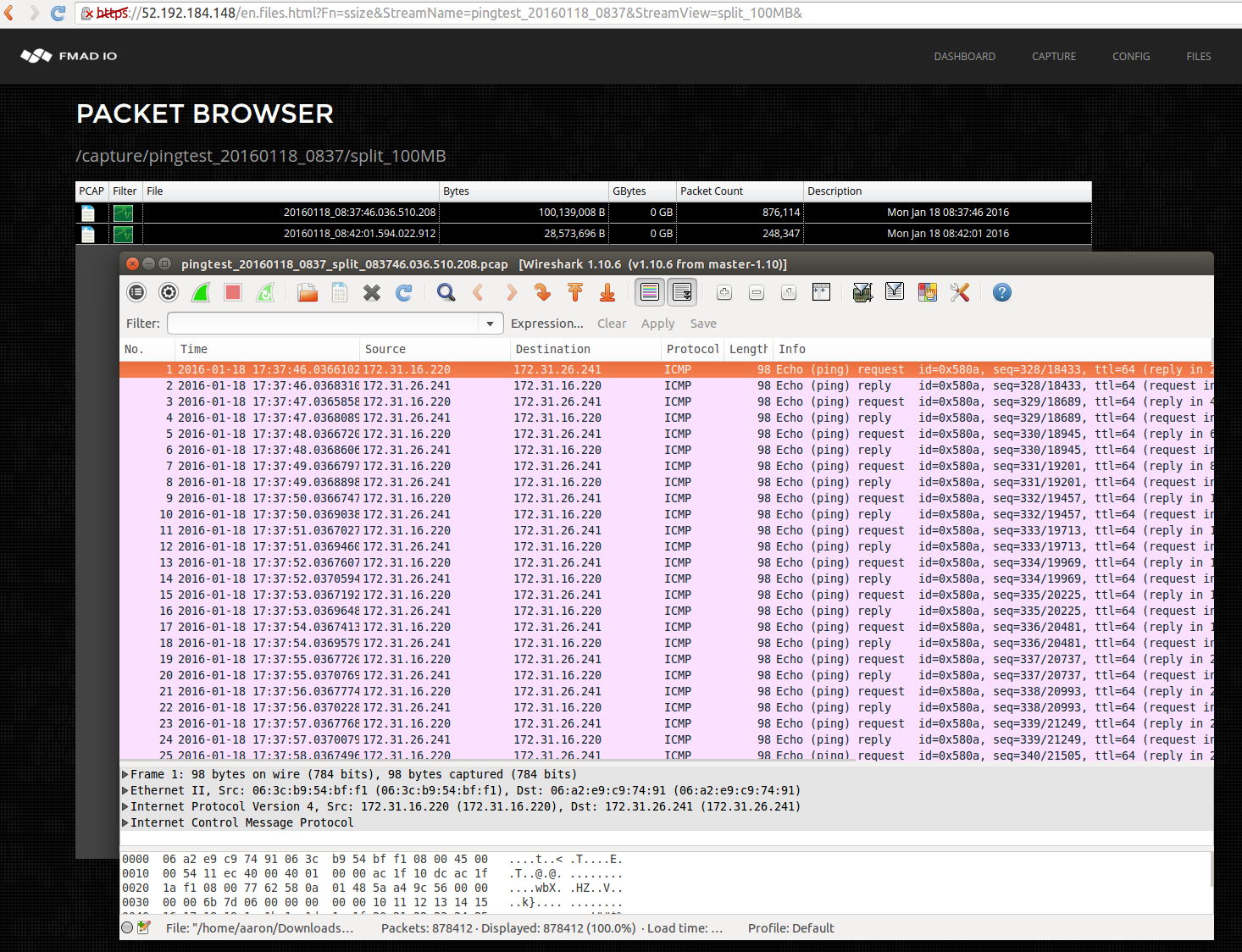Switch to the FILES section

point(1199,56)
